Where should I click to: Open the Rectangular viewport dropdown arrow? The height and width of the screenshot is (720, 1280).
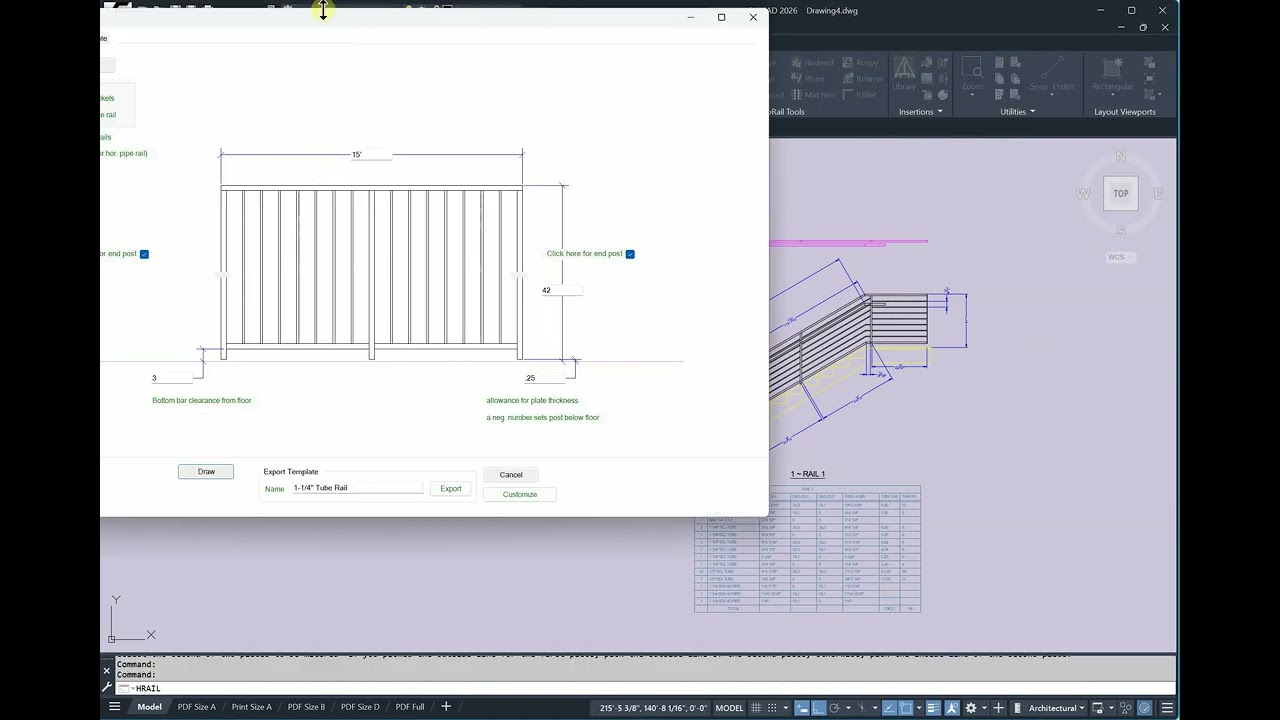pyautogui.click(x=1113, y=96)
